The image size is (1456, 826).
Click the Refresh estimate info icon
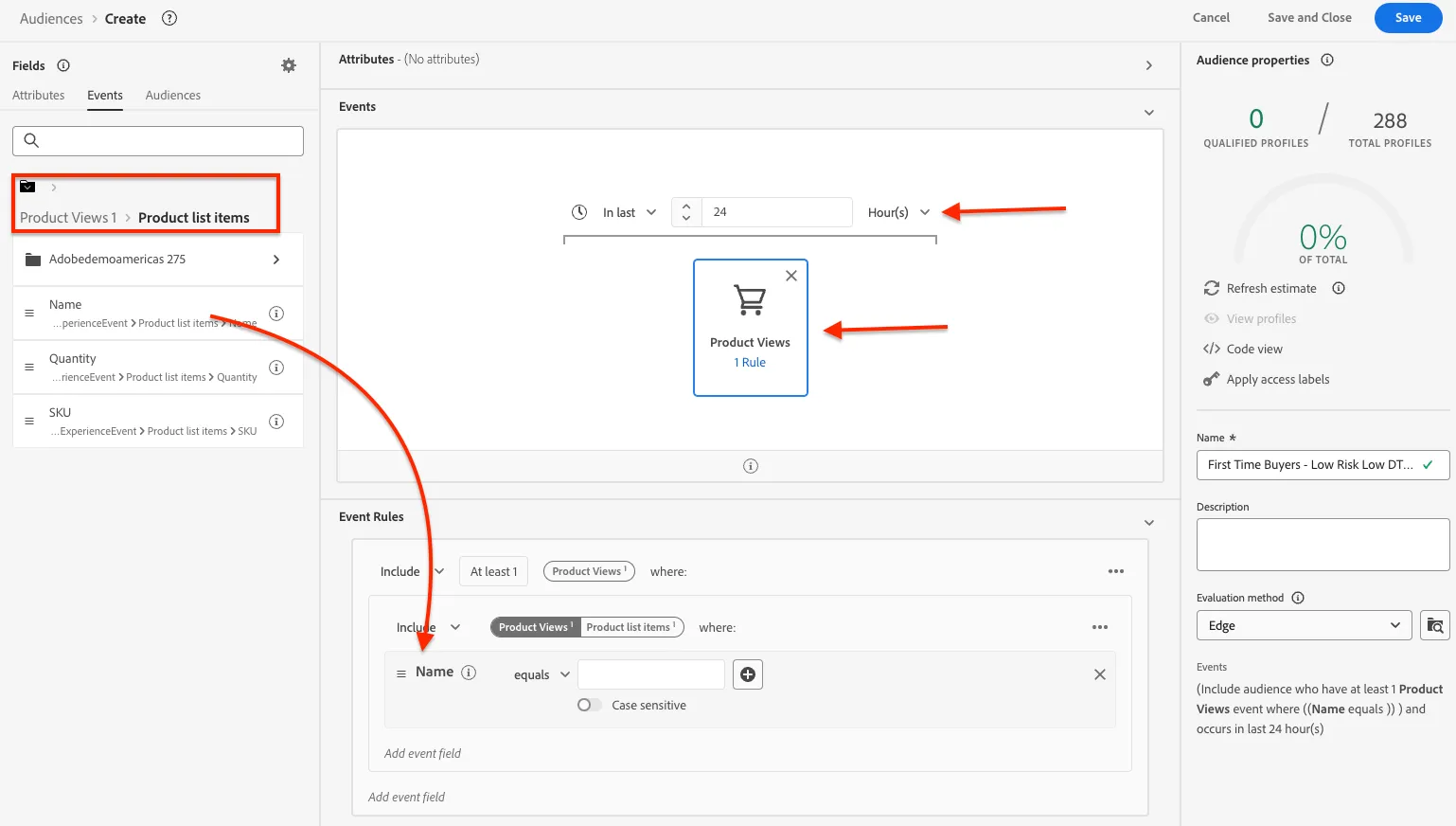coord(1339,288)
